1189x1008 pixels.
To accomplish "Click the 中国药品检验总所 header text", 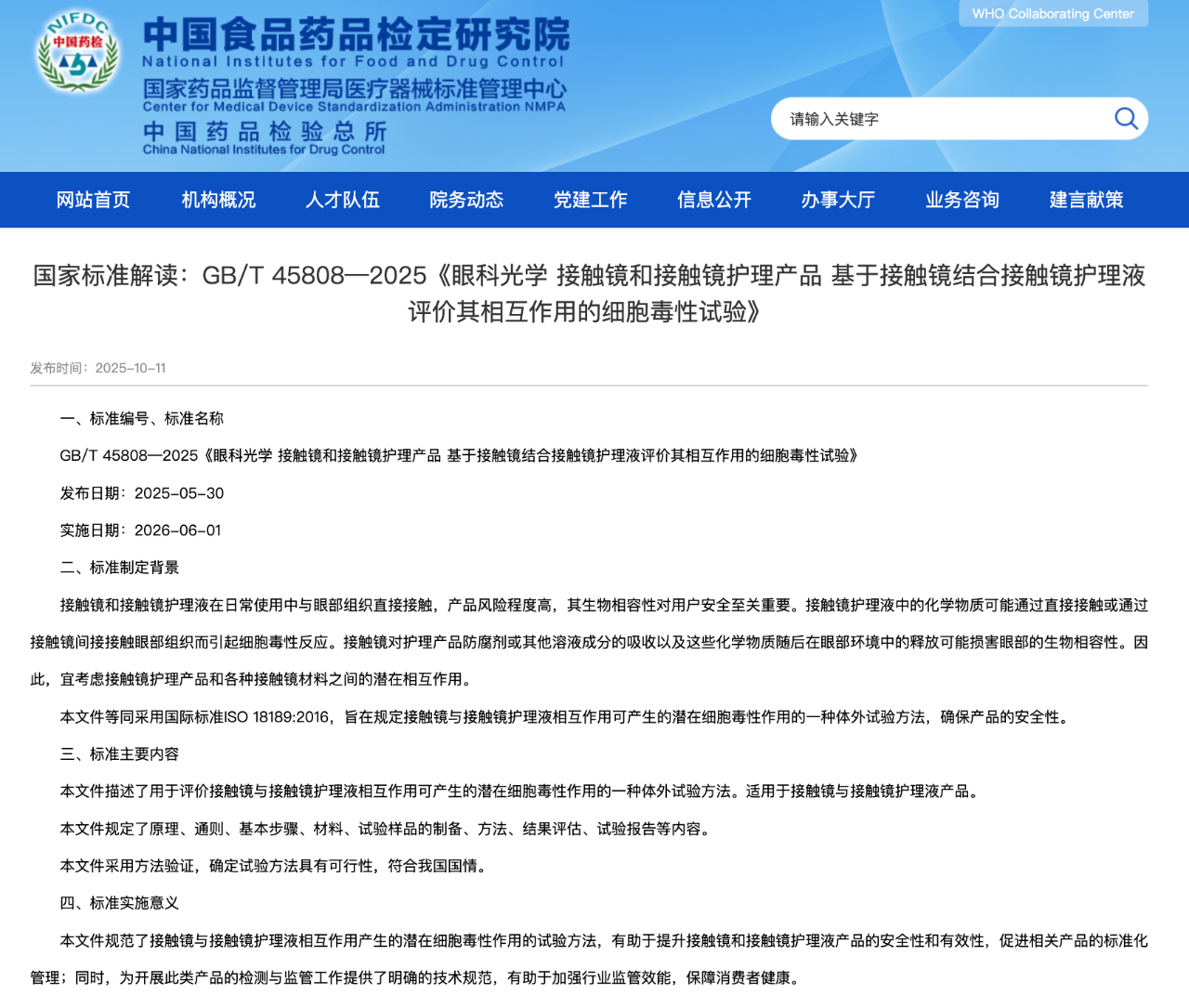I will [264, 131].
